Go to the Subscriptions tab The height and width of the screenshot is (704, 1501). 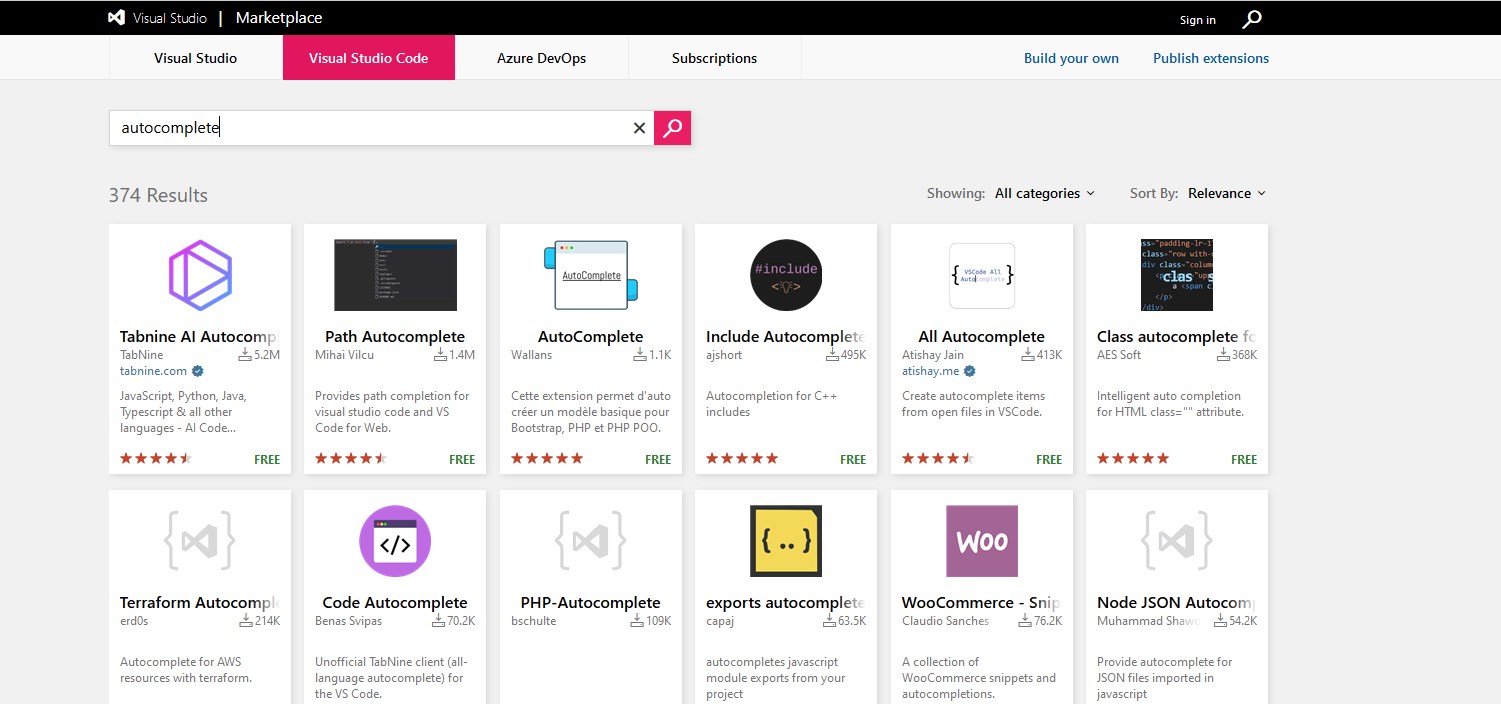[x=715, y=58]
